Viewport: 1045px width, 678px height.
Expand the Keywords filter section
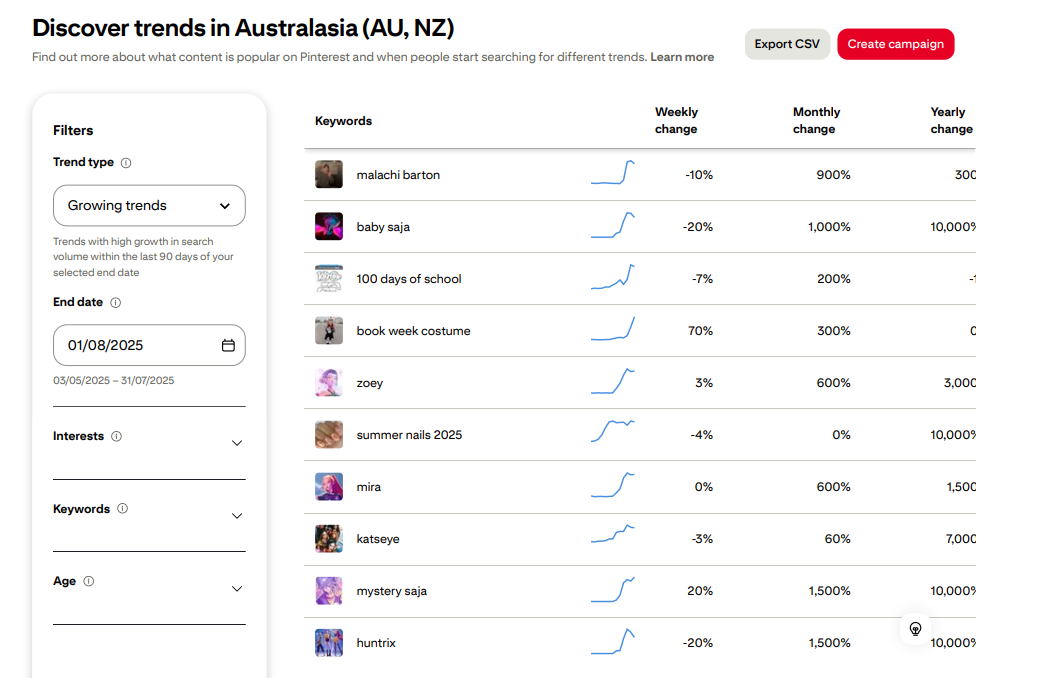click(x=237, y=516)
